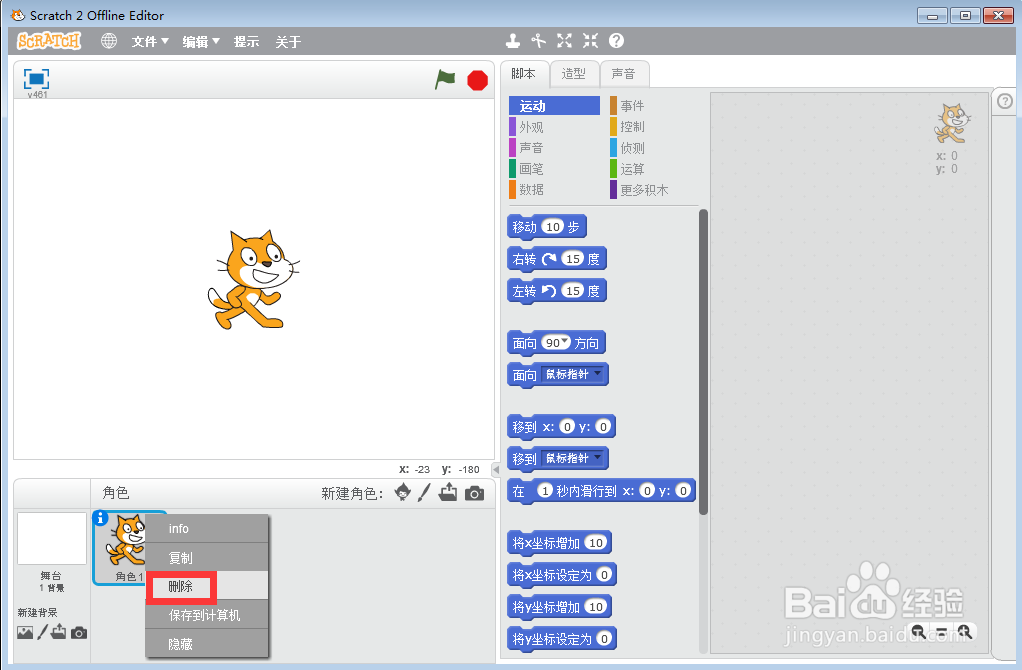Click seconds field in 秒内滑行到 block
1022x670 pixels.
click(x=545, y=491)
